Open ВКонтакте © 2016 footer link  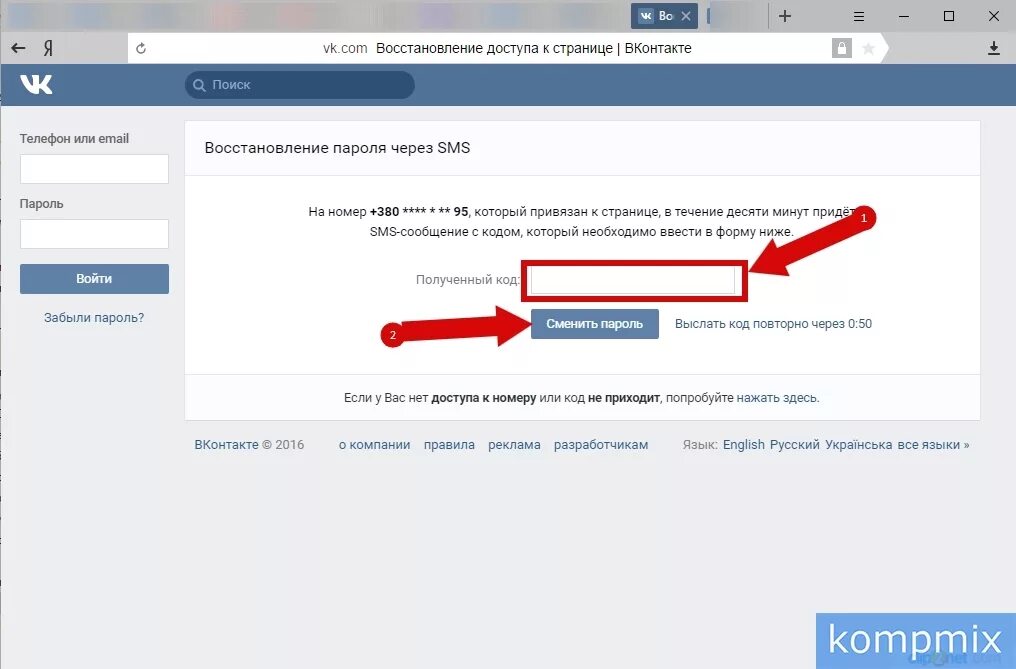(249, 445)
